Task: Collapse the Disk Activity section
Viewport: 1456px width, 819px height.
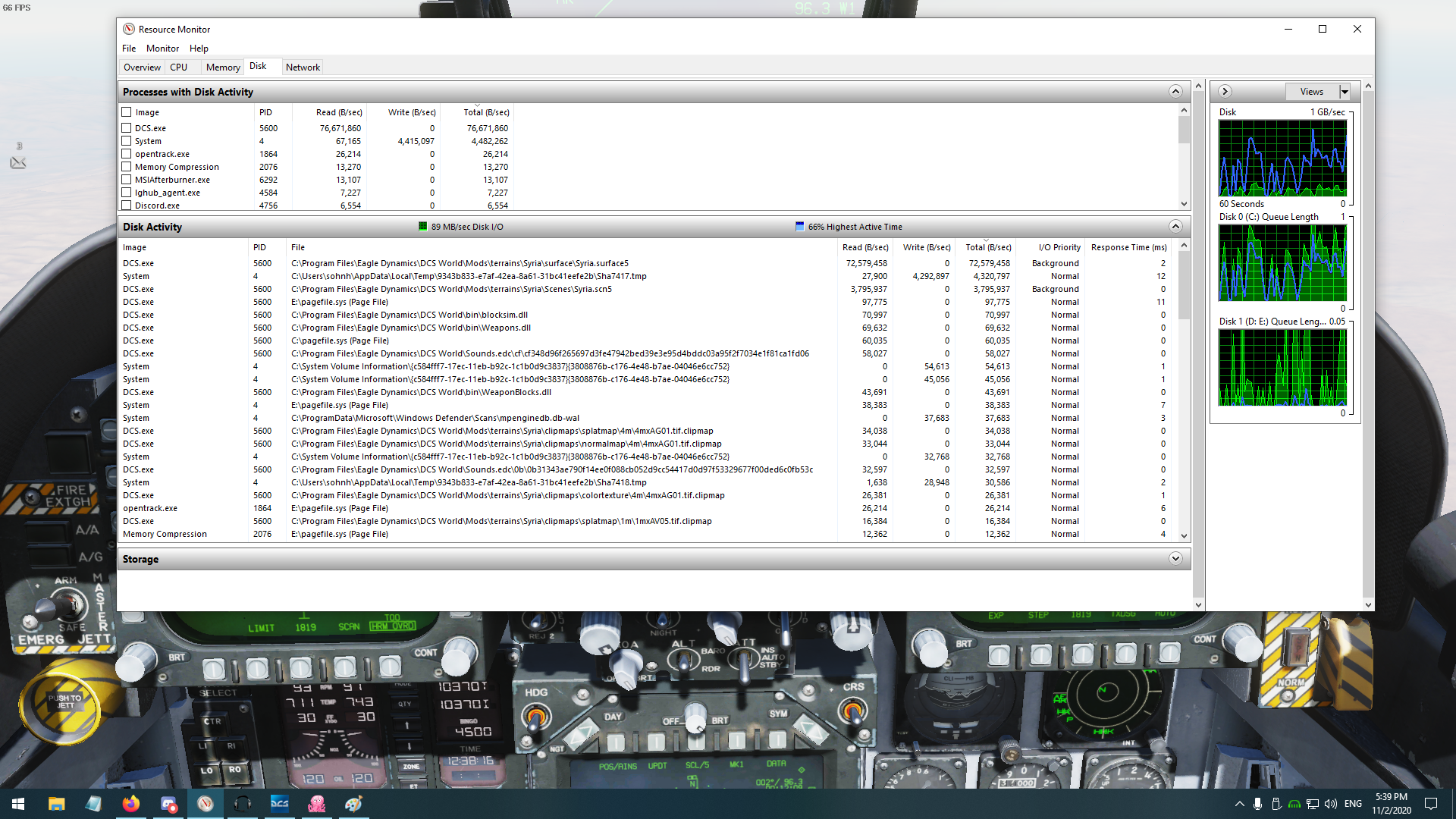Action: [x=1175, y=227]
